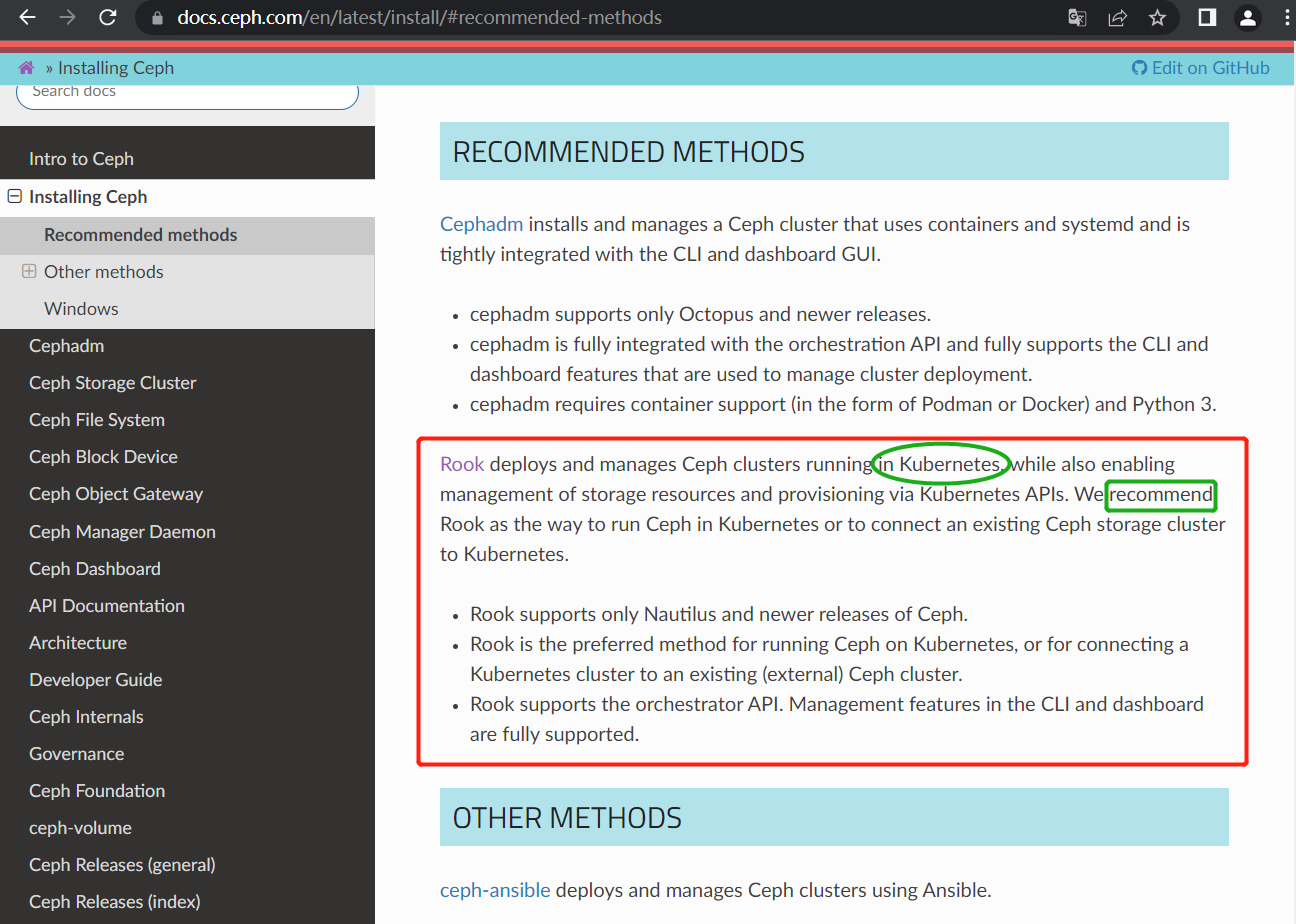Viewport: 1296px width, 924px height.
Task: Open the translate page icon
Action: click(1077, 18)
